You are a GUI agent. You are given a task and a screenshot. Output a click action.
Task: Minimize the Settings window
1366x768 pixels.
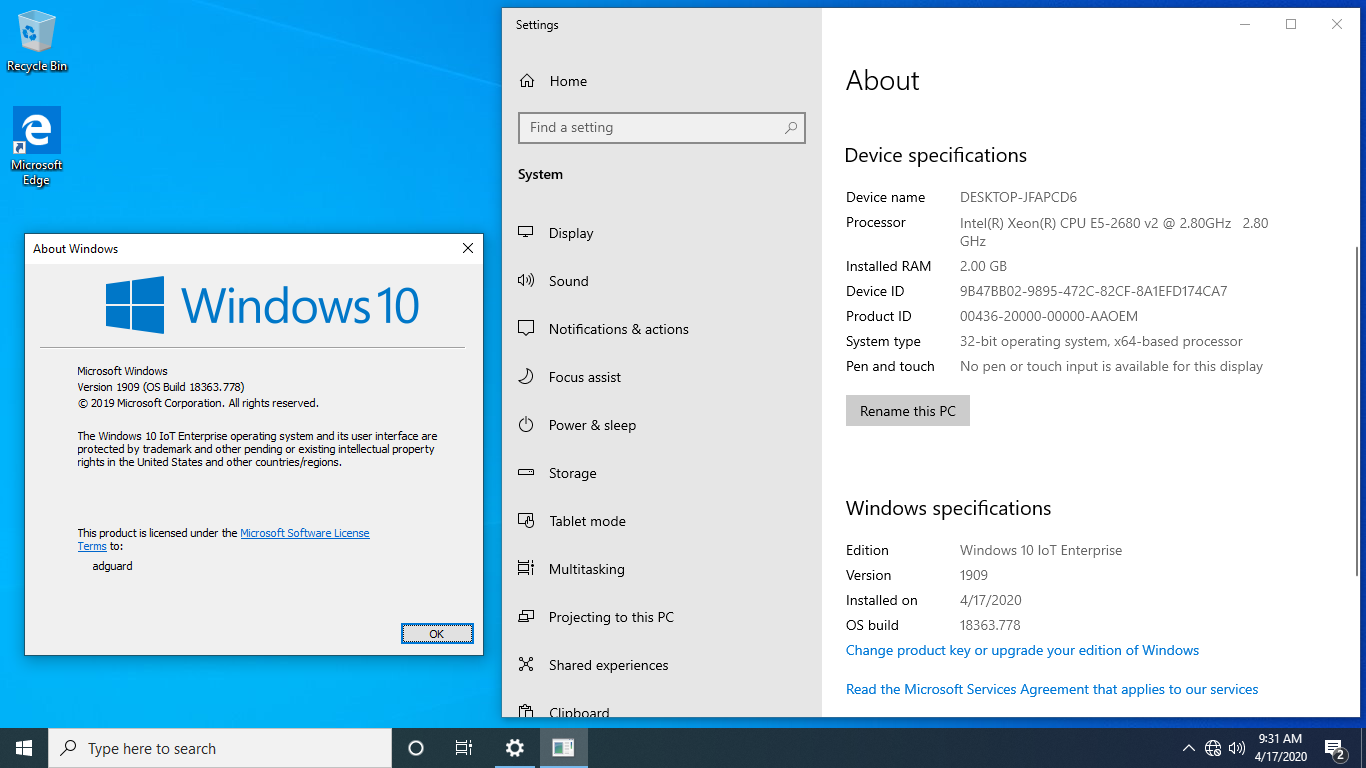pyautogui.click(x=1245, y=24)
